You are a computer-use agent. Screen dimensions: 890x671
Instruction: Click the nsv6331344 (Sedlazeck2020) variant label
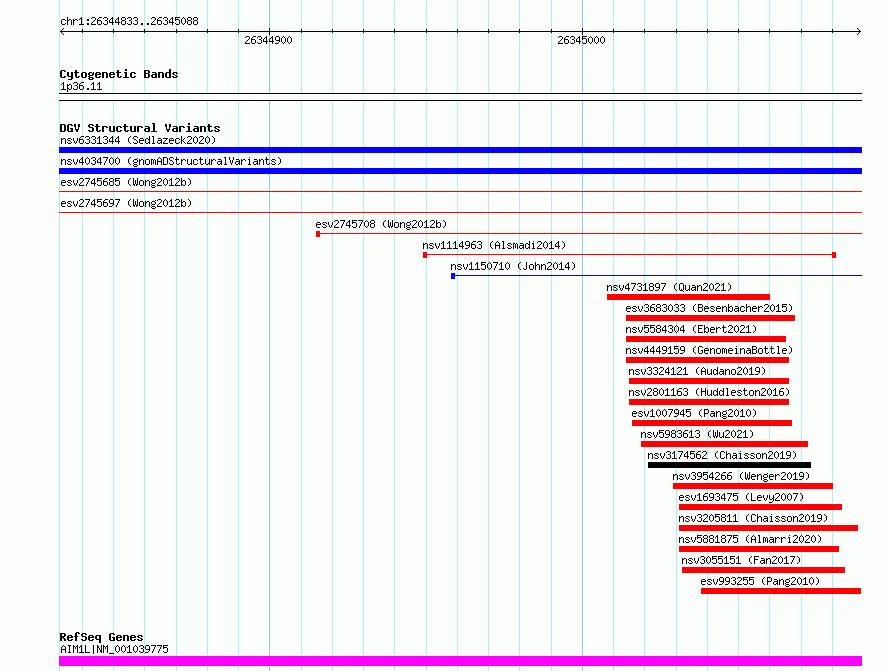coord(138,140)
